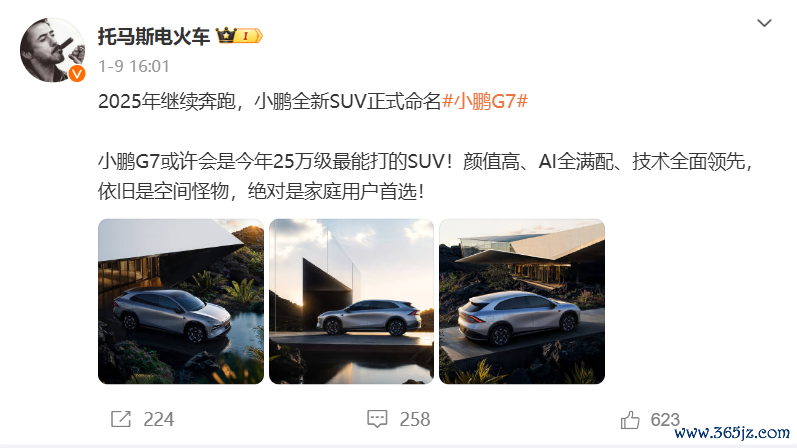View middle side-profile car photo
This screenshot has height=448, width=797.
coord(351,302)
